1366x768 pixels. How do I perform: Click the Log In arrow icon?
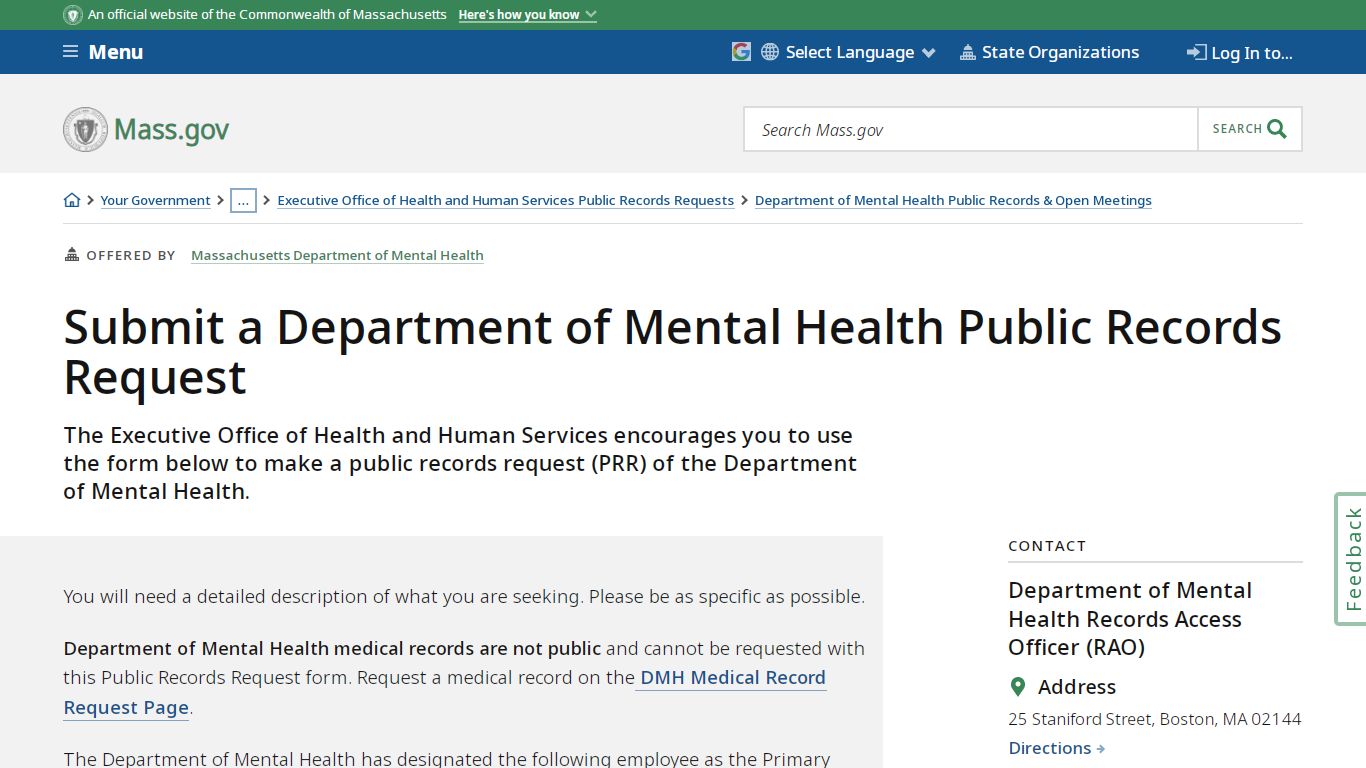1196,52
